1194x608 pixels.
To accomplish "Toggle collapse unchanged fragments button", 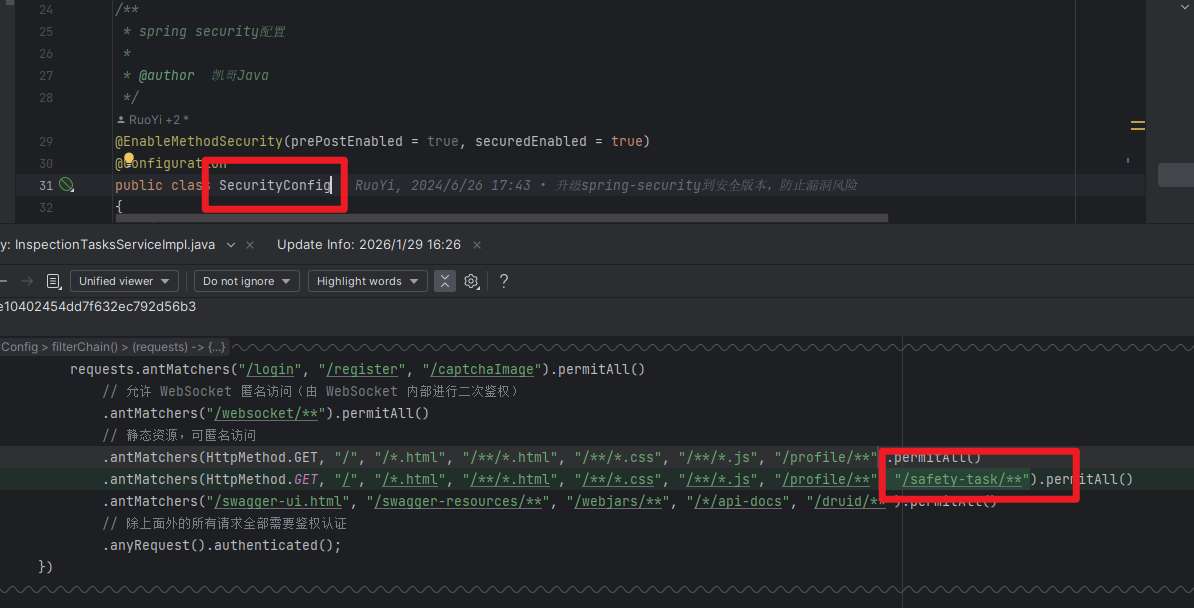I will pos(445,282).
